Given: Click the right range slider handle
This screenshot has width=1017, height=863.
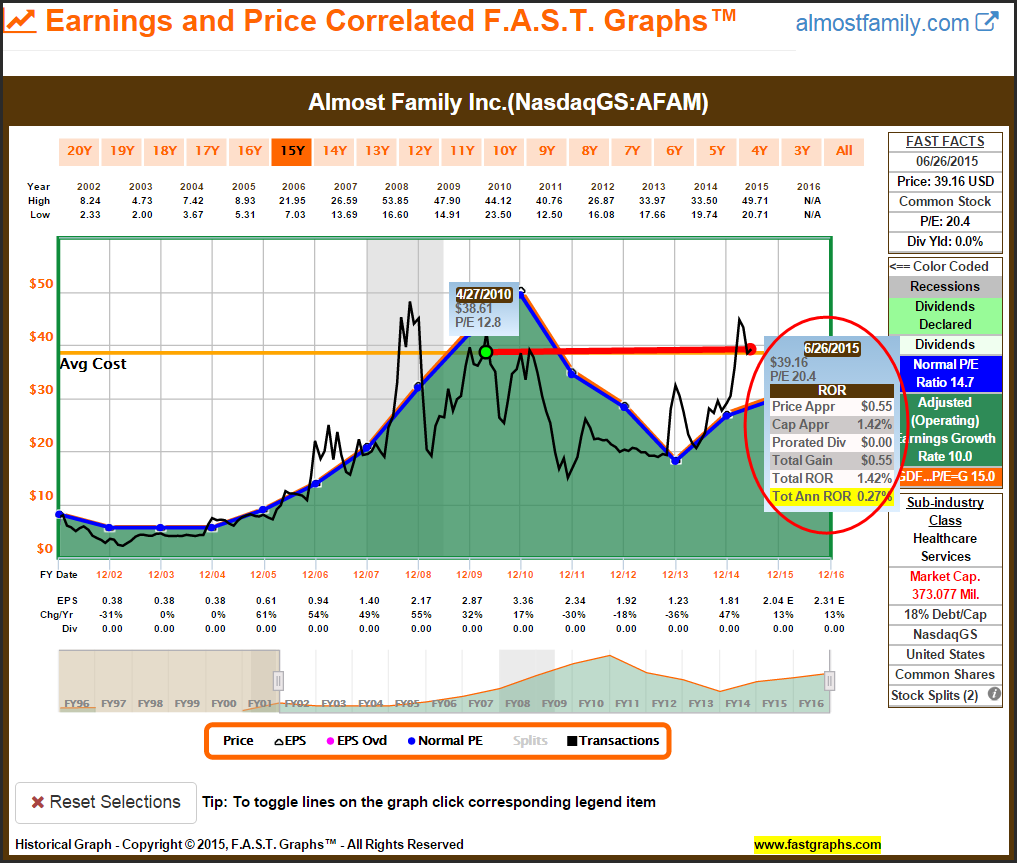Looking at the screenshot, I should 829,680.
